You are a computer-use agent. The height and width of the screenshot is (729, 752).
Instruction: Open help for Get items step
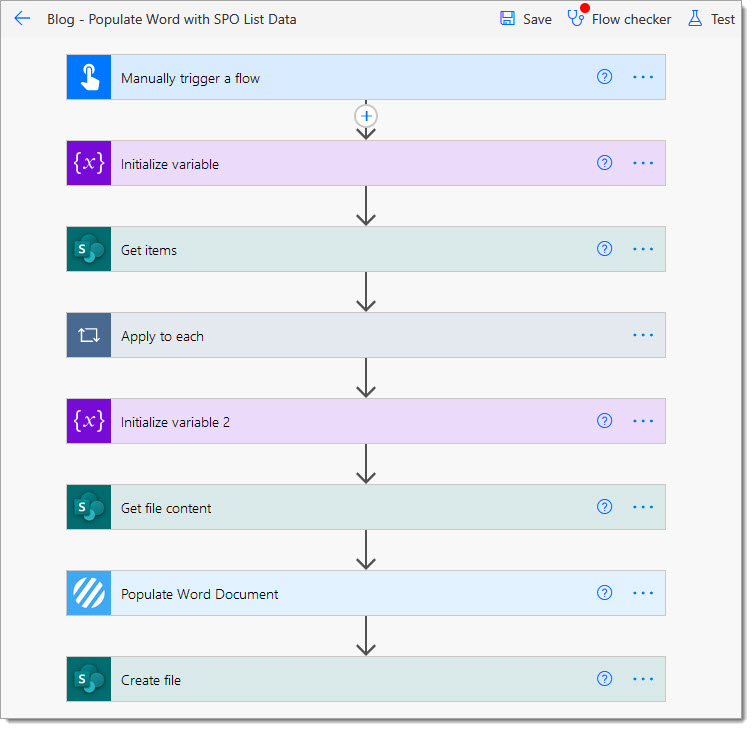[x=604, y=248]
